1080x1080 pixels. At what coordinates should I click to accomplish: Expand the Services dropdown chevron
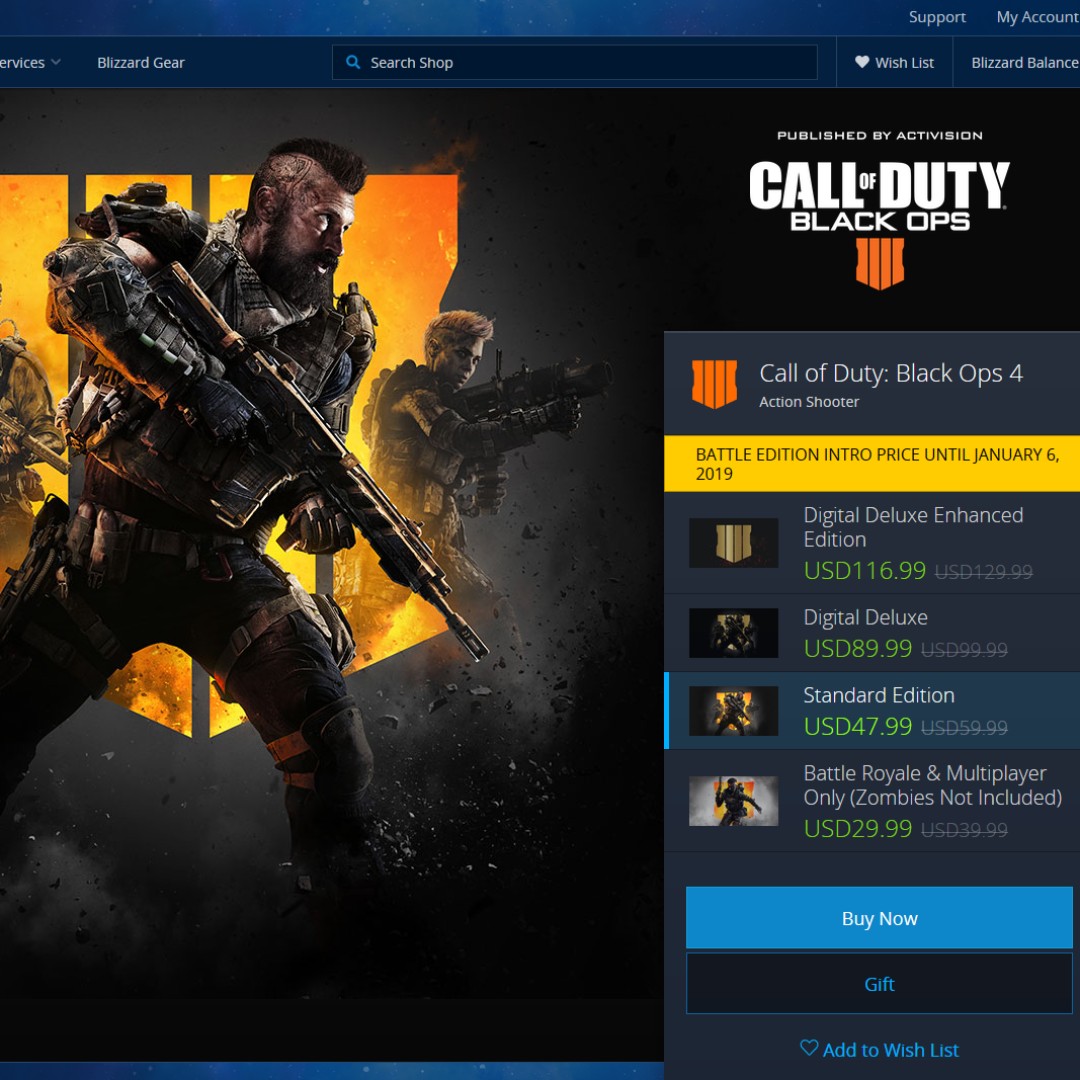[56, 62]
